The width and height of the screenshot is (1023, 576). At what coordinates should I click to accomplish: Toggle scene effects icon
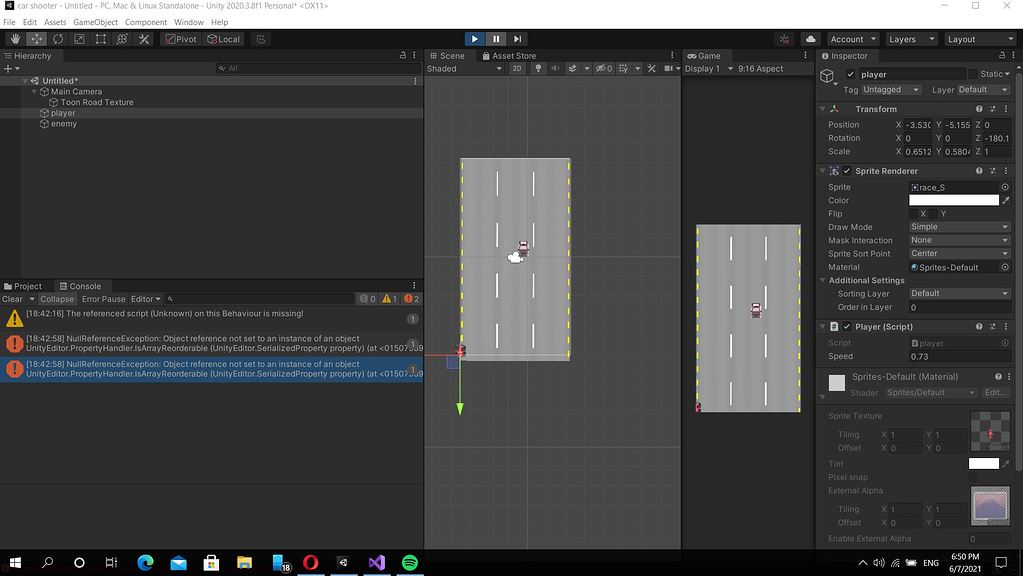point(572,68)
